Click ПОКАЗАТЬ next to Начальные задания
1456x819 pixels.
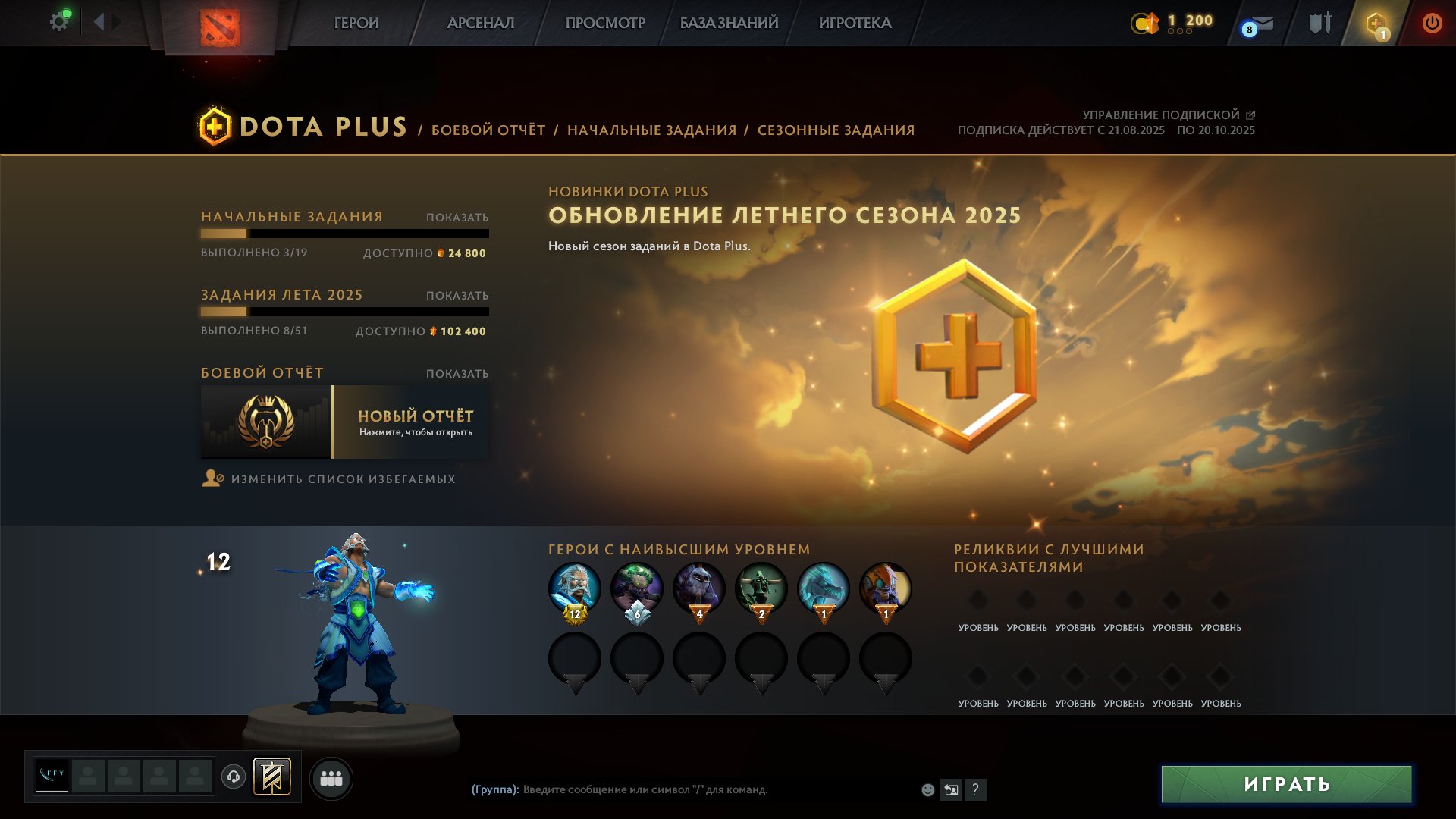pos(457,218)
